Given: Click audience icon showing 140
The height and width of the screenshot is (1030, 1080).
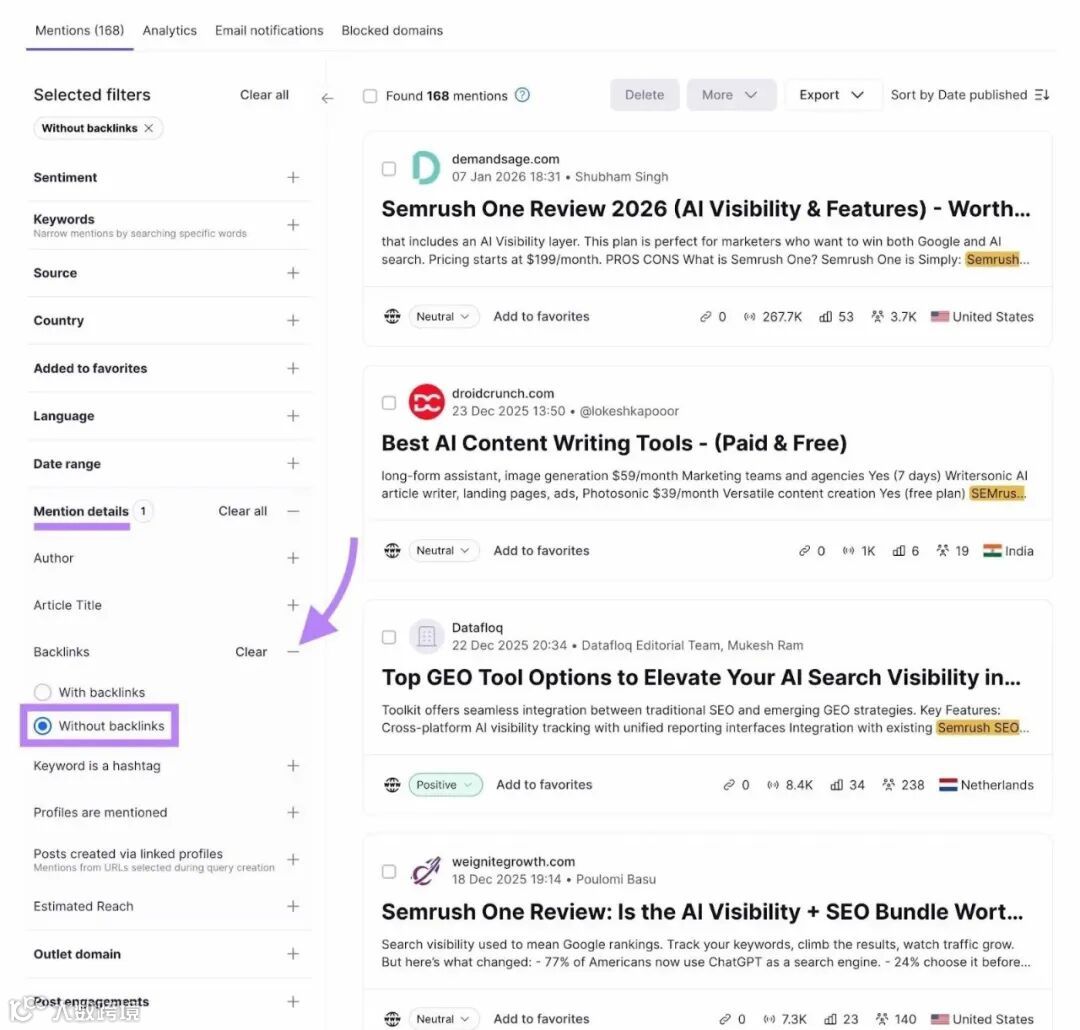Looking at the screenshot, I should coord(882,1019).
